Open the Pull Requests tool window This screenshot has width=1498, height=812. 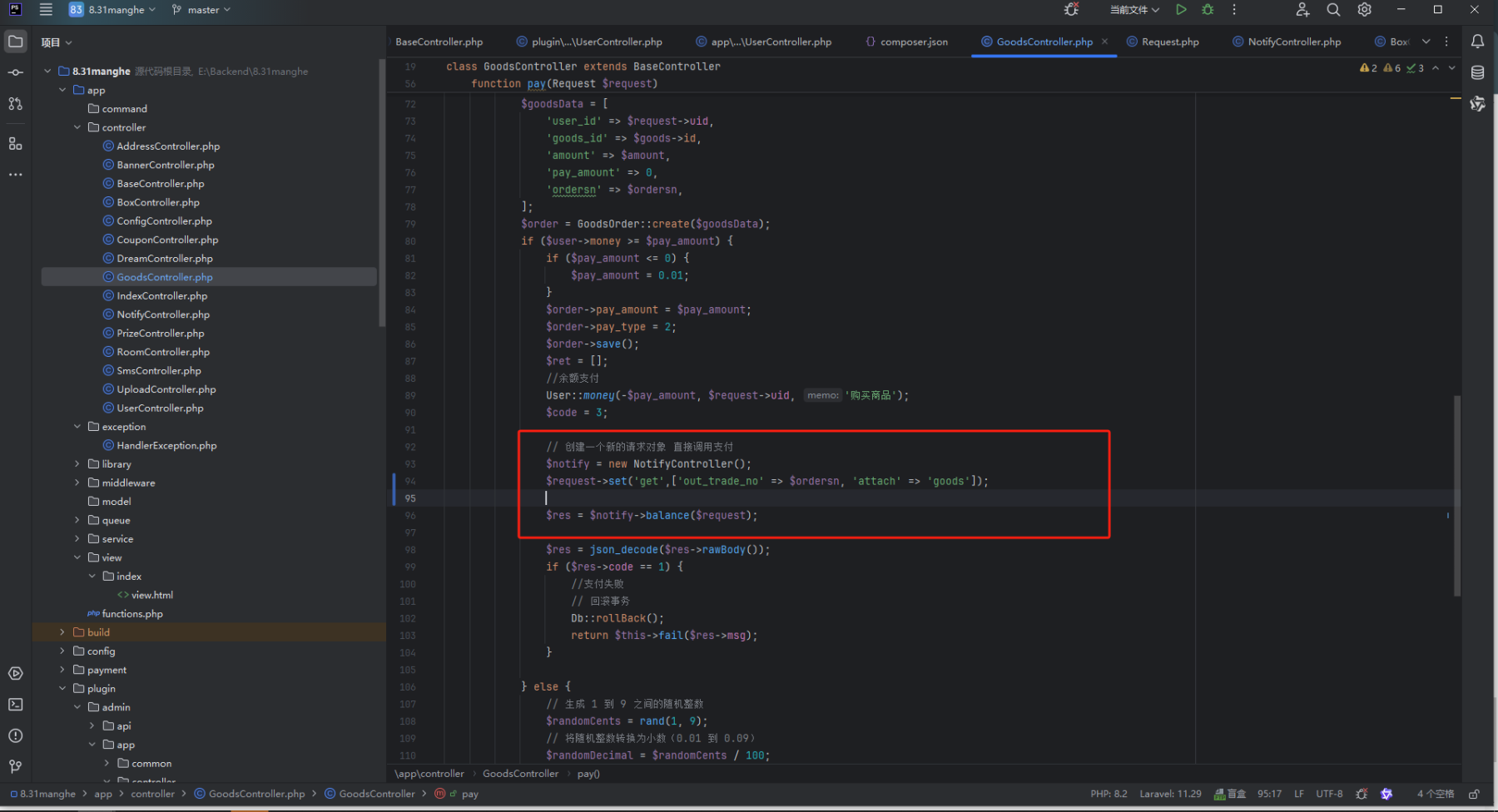[16, 104]
